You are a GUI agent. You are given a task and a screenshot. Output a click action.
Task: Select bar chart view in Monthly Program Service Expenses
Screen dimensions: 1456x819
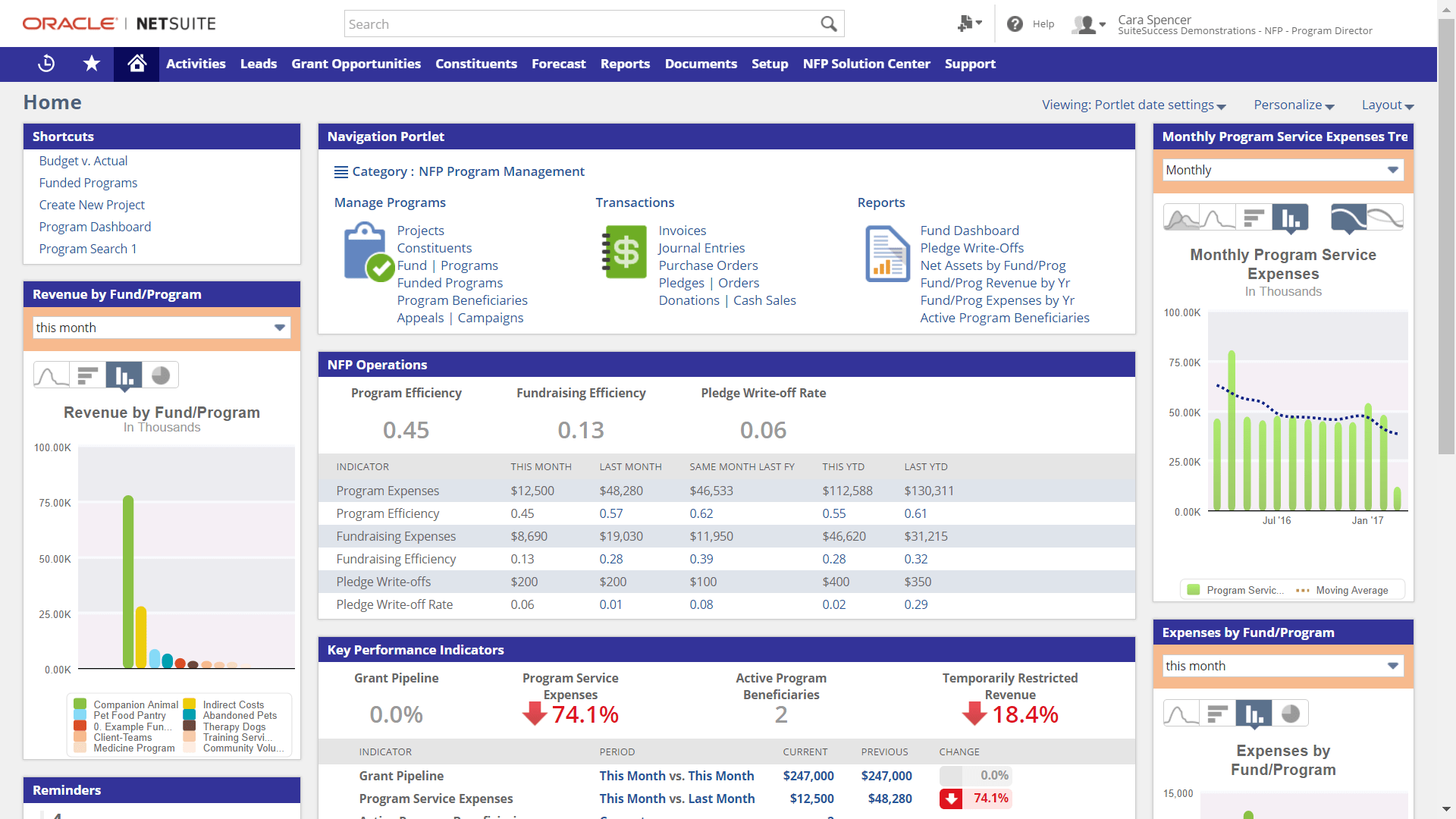click(x=1291, y=218)
